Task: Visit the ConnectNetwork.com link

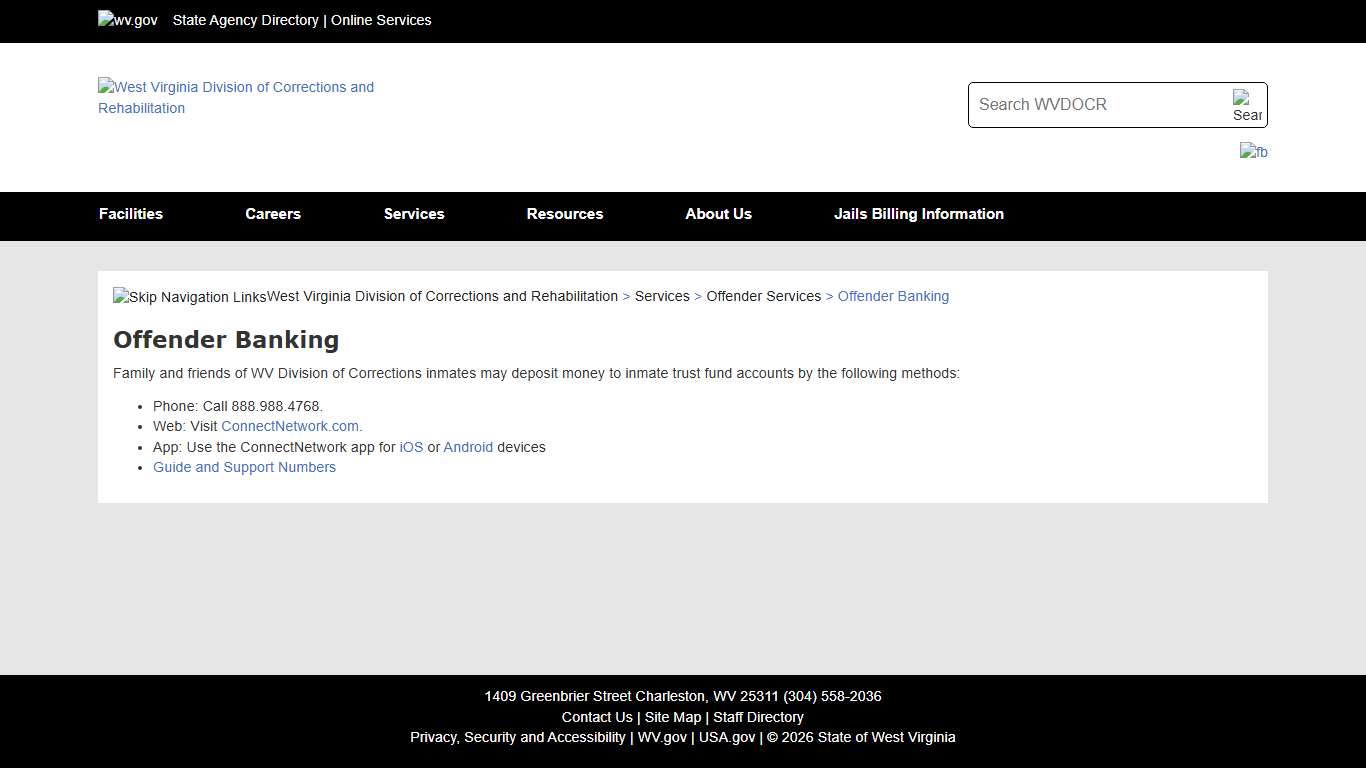Action: pos(291,426)
